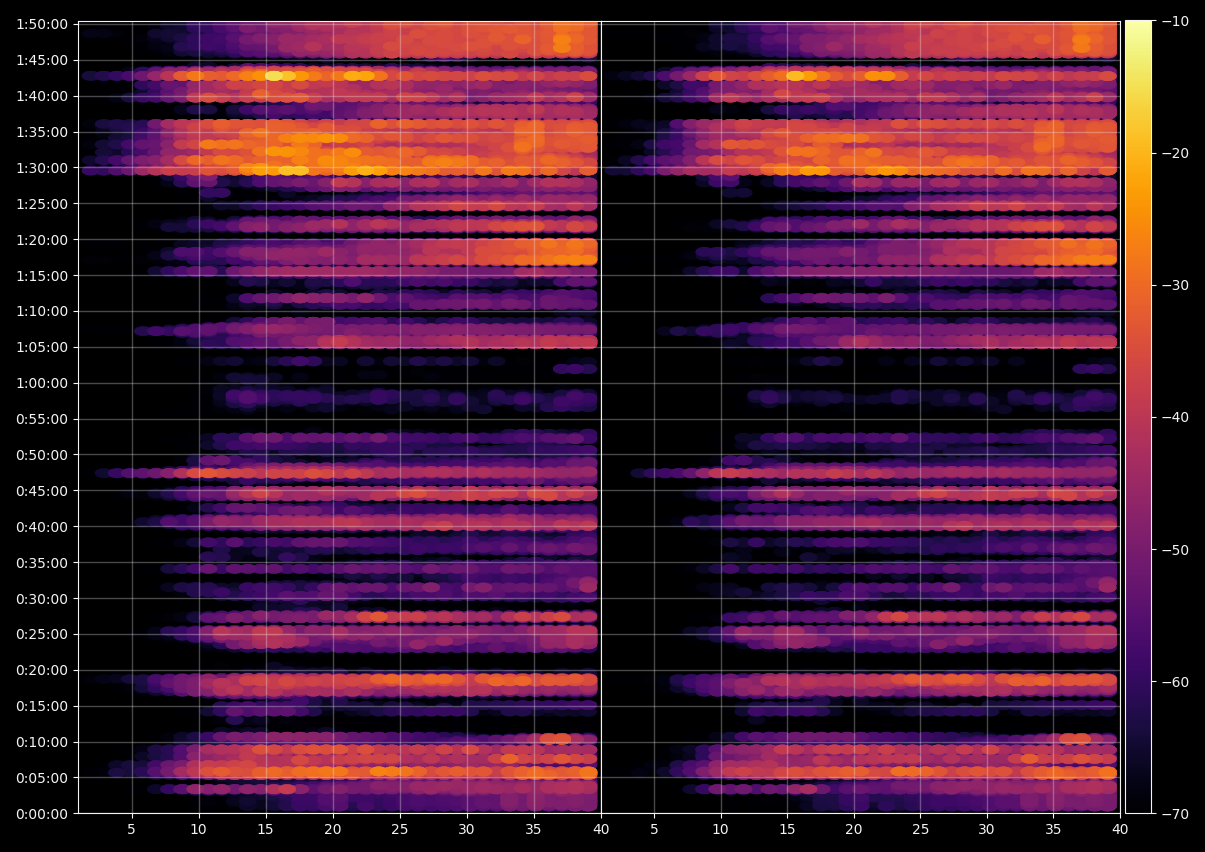Click the 1:35:00 time axis label
1205x852 pixels.
42,132
